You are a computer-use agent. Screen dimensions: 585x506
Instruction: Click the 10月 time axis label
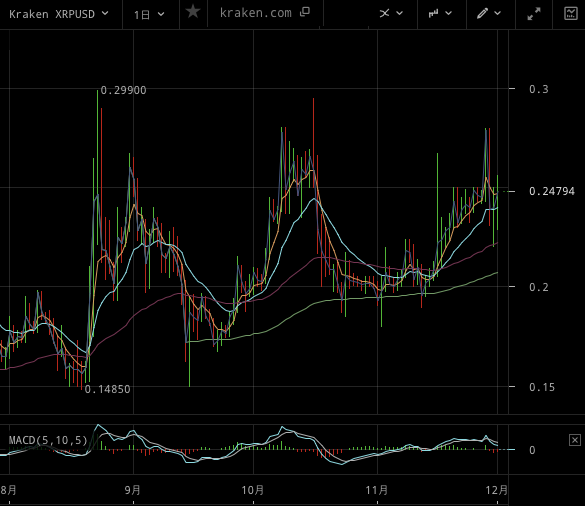(253, 490)
